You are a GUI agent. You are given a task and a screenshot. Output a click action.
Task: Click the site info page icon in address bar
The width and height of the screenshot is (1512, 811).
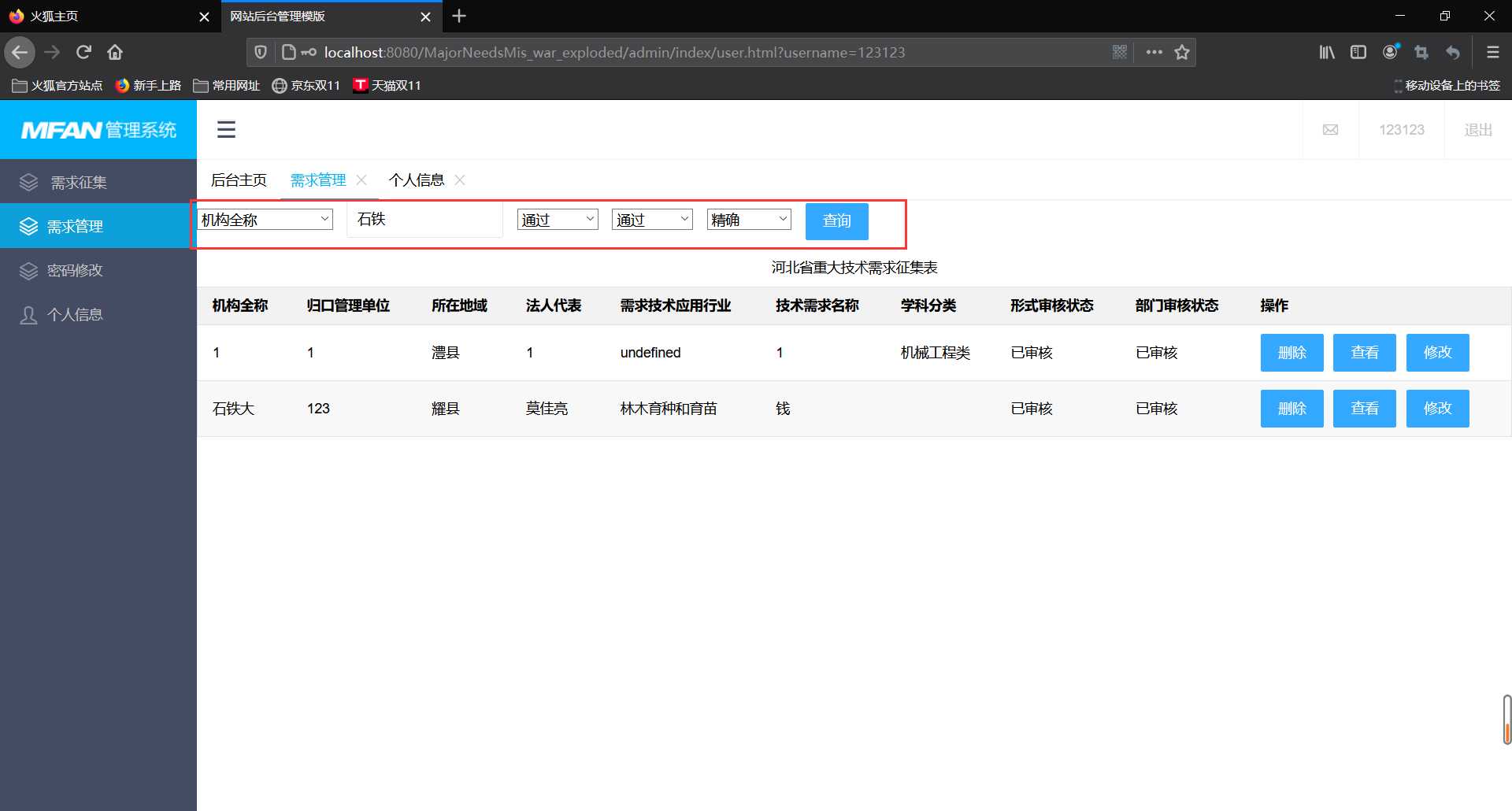tap(289, 53)
